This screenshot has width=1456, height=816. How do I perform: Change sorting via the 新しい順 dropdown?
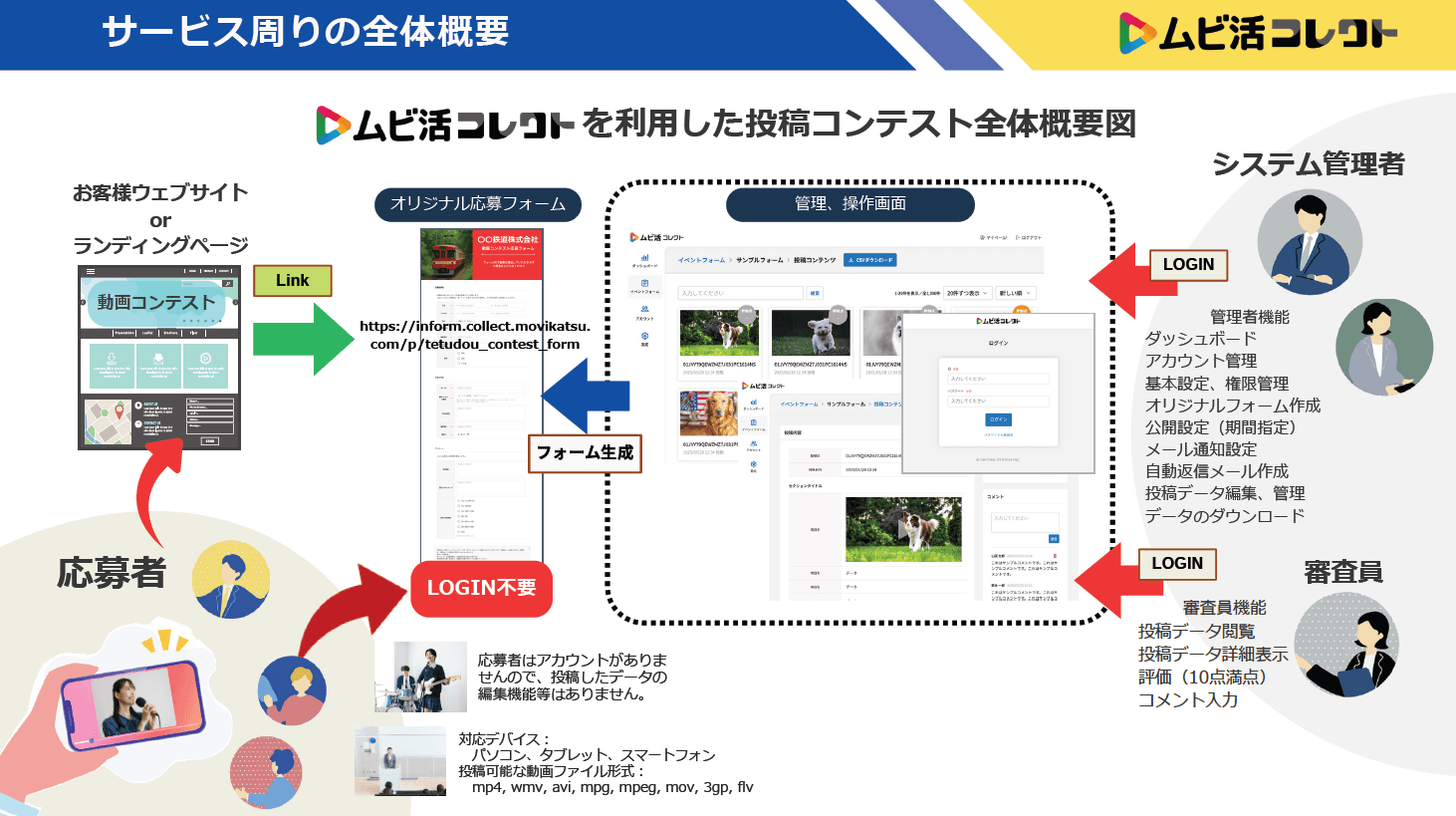1015,293
